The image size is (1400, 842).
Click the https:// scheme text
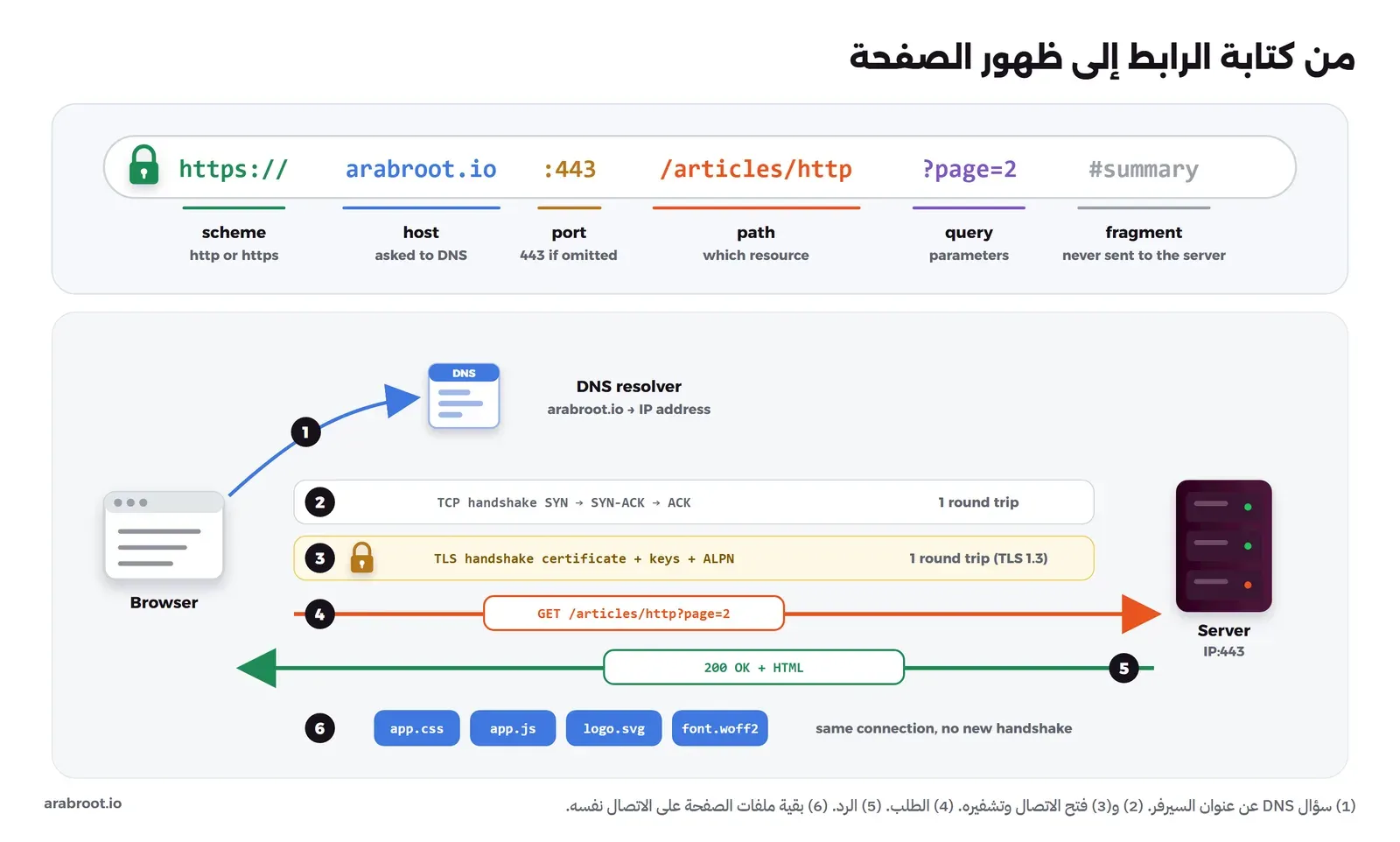[234, 169]
